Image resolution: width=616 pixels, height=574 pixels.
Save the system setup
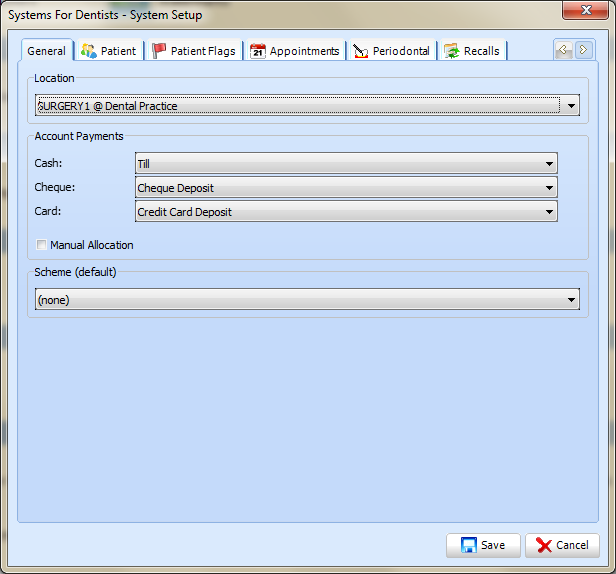tap(483, 545)
